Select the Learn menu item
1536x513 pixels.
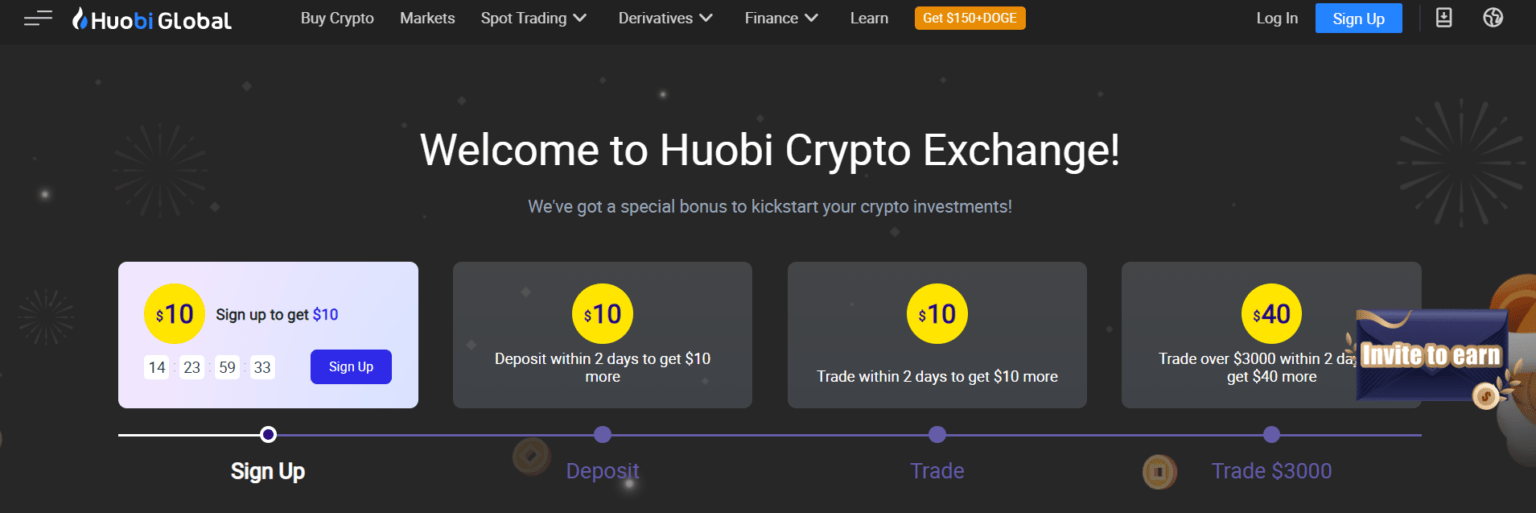tap(869, 18)
